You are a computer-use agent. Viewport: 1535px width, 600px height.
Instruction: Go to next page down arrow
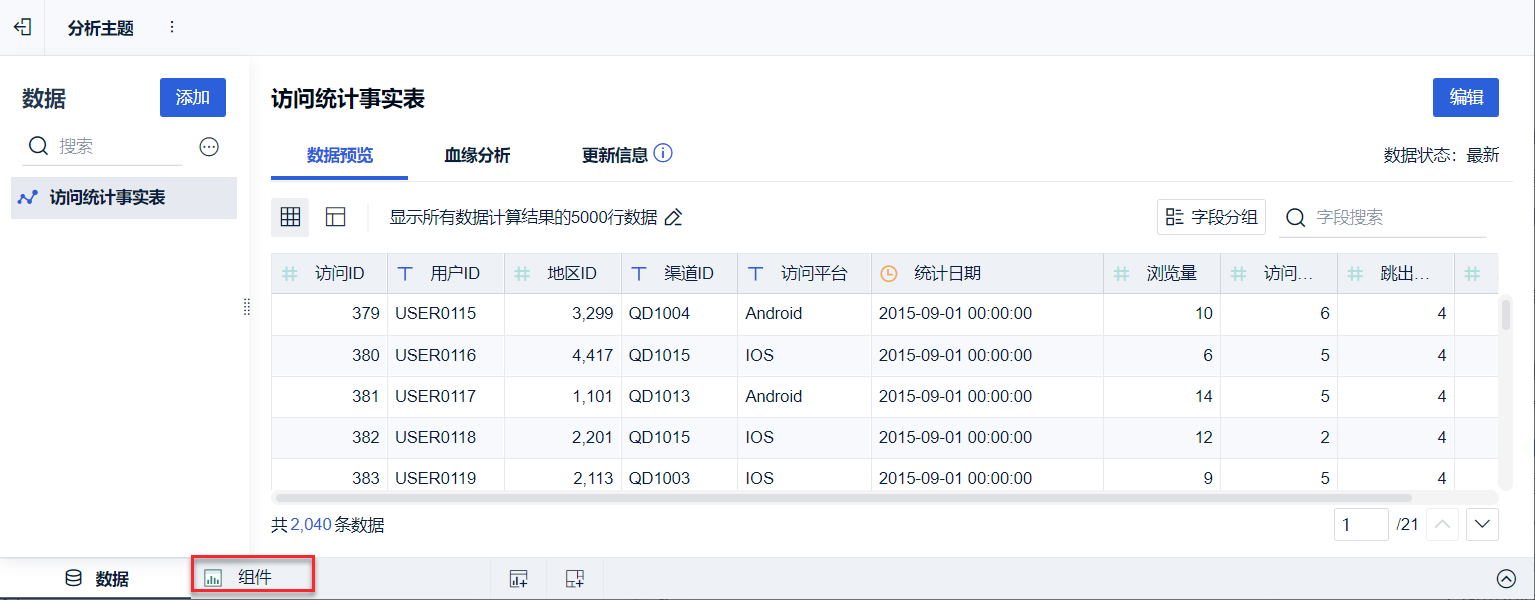pyautogui.click(x=1482, y=524)
